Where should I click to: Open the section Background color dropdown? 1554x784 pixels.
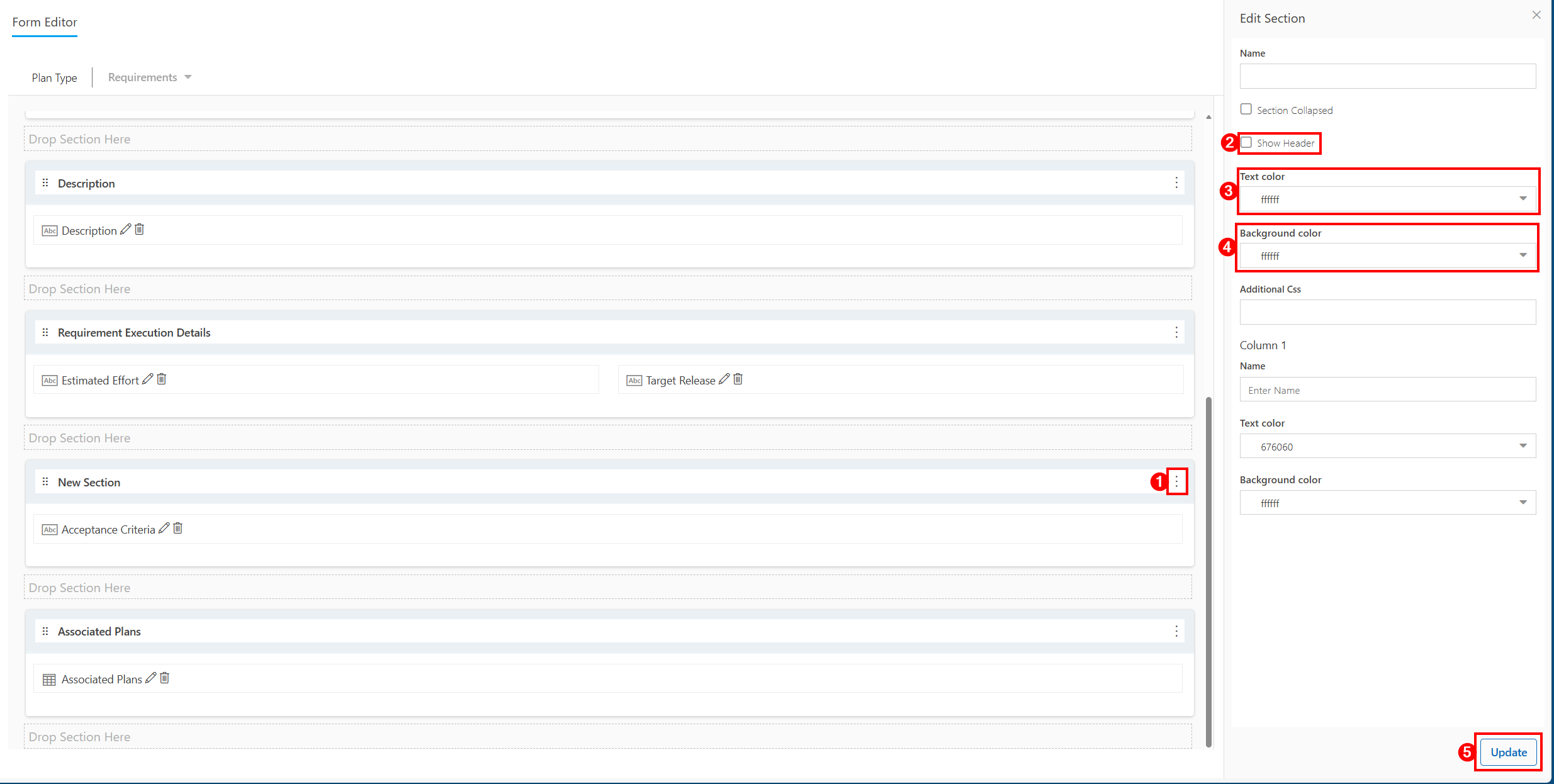tap(1388, 255)
